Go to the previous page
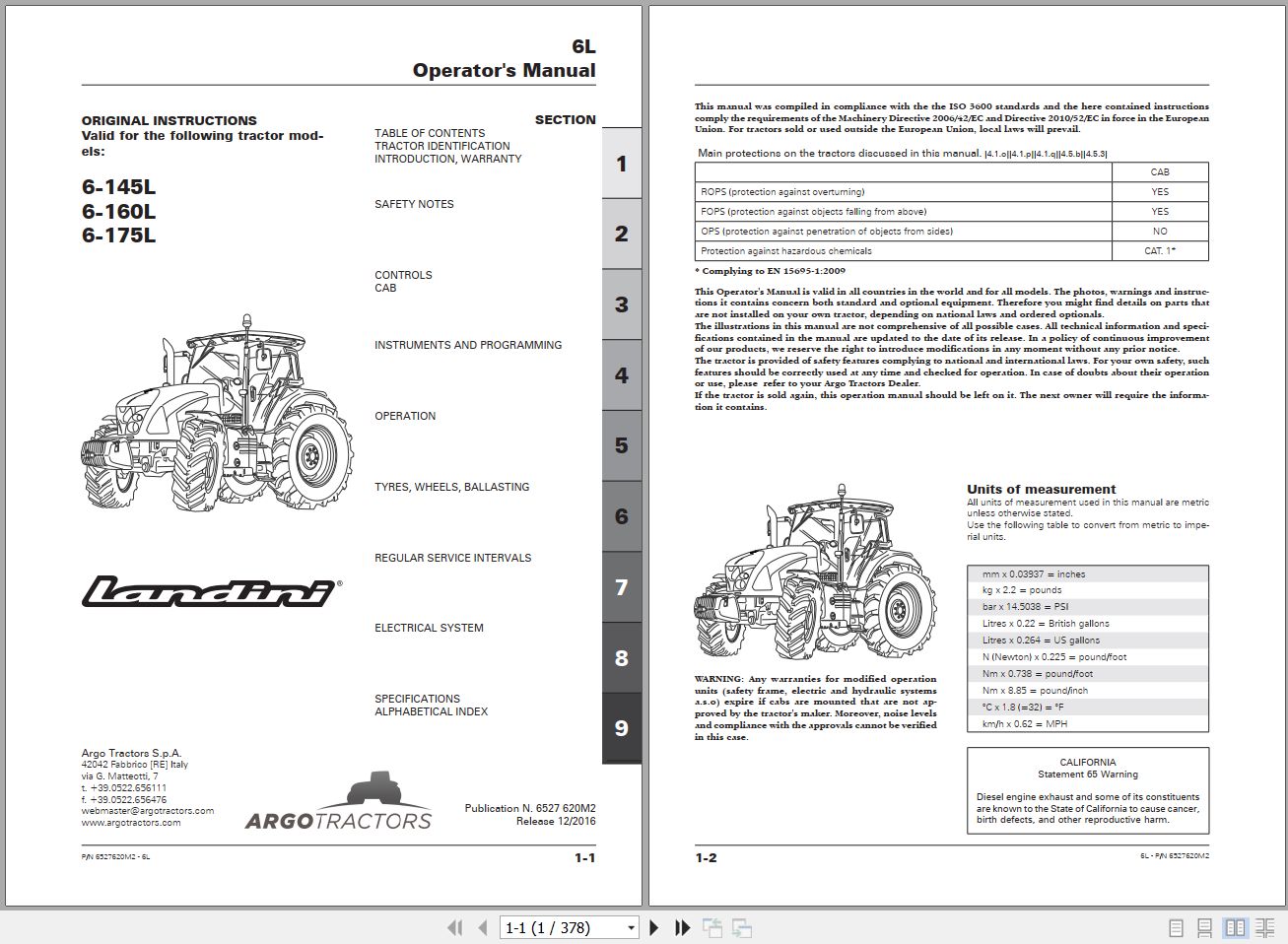 483,927
